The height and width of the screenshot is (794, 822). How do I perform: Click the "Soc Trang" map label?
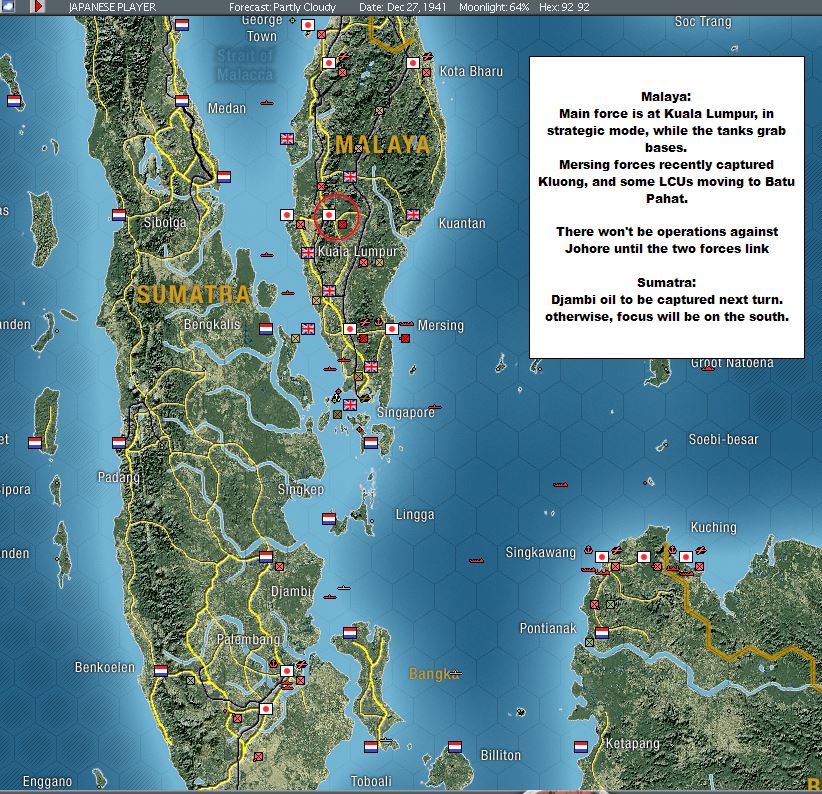click(703, 21)
